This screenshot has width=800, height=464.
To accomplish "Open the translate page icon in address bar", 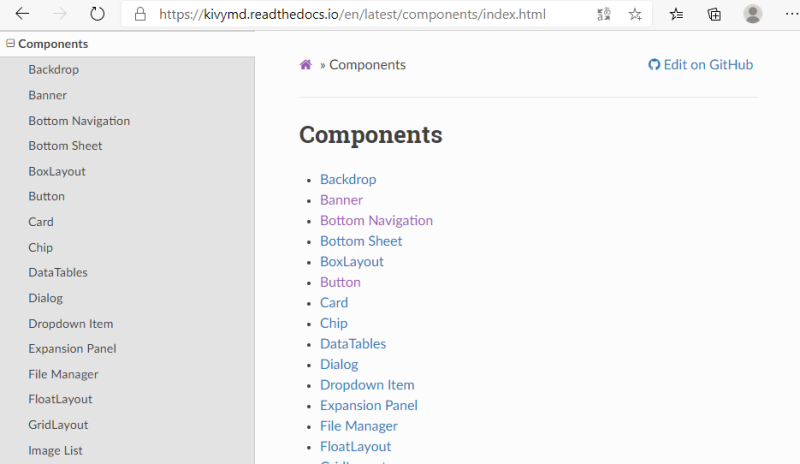I will click(x=604, y=14).
